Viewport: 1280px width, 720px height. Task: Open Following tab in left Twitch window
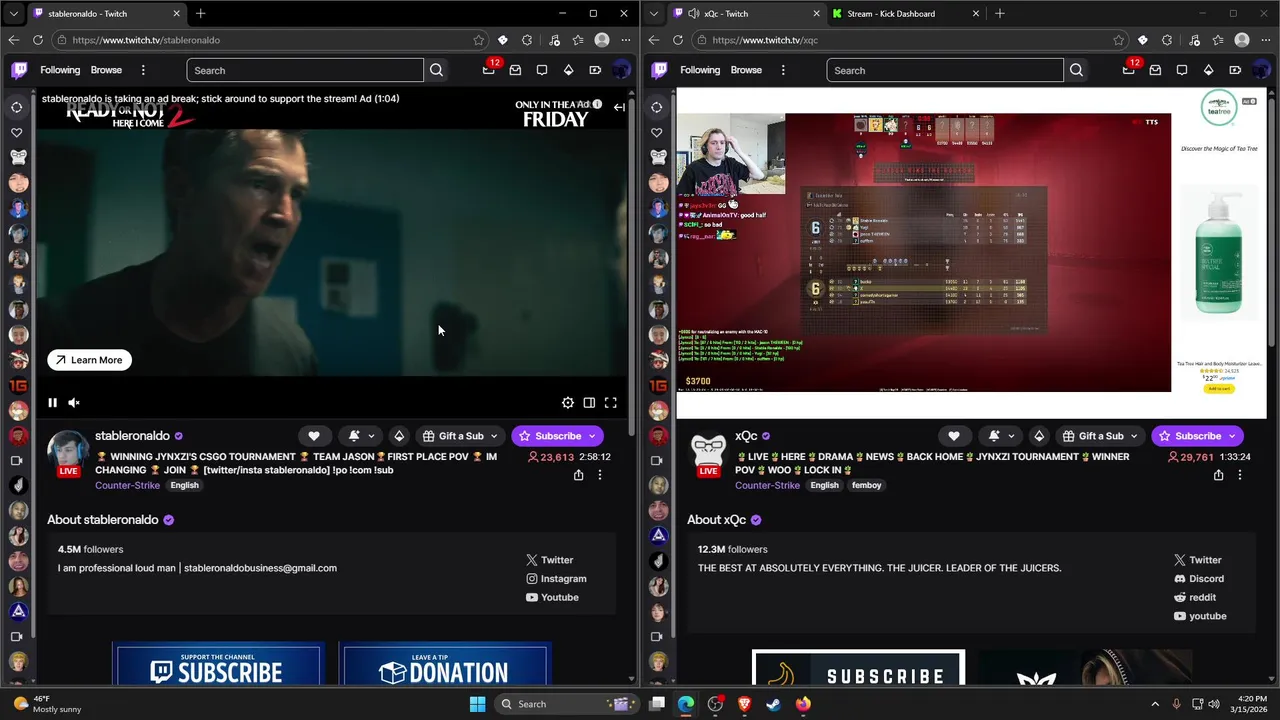click(60, 70)
